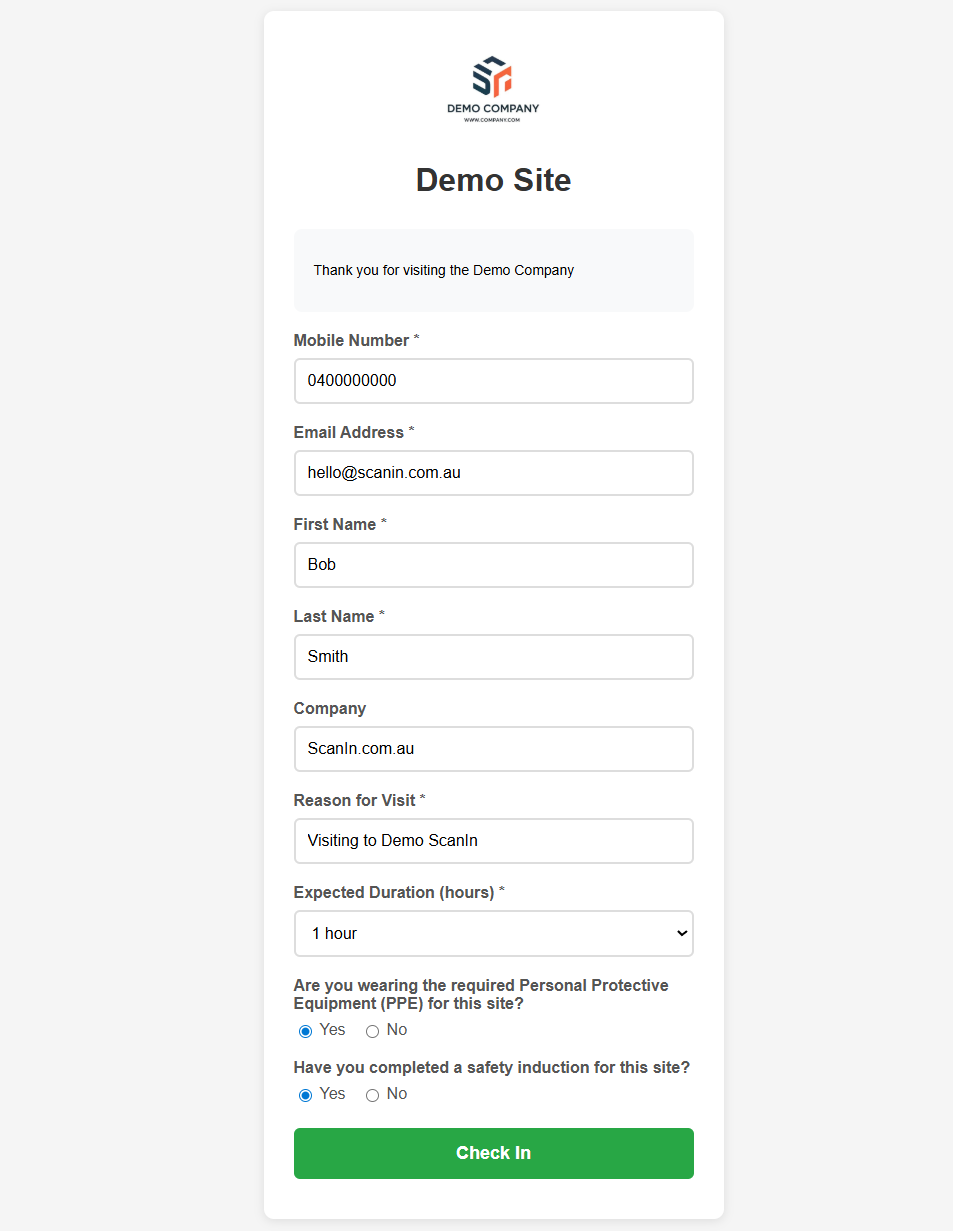
Task: Click into the First Name field
Action: coord(493,565)
